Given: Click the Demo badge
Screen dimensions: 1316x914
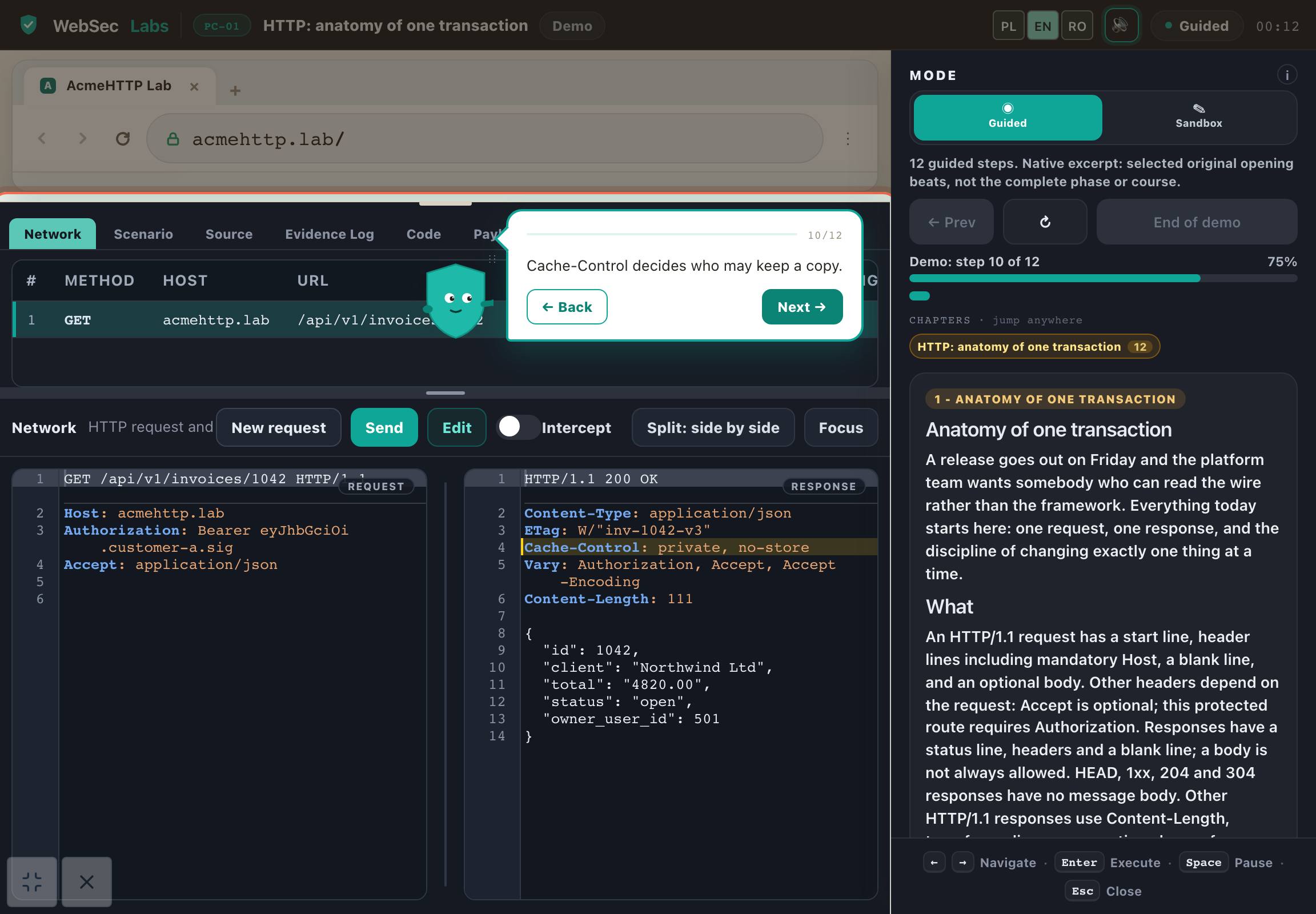Looking at the screenshot, I should click(572, 26).
